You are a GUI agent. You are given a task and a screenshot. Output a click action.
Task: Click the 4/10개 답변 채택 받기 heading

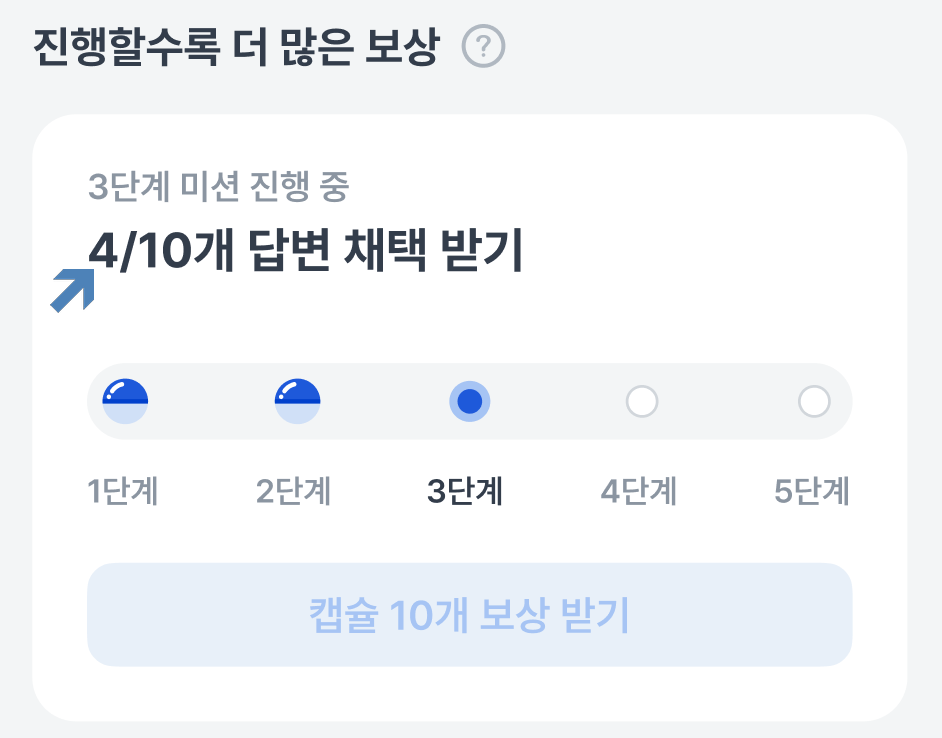pyautogui.click(x=306, y=251)
